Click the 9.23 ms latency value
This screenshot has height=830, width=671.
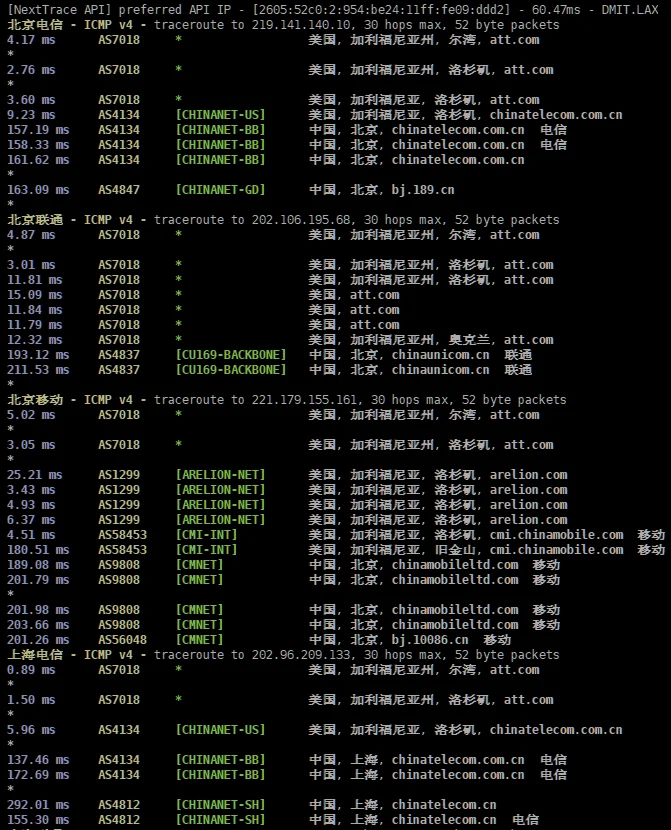[31, 115]
